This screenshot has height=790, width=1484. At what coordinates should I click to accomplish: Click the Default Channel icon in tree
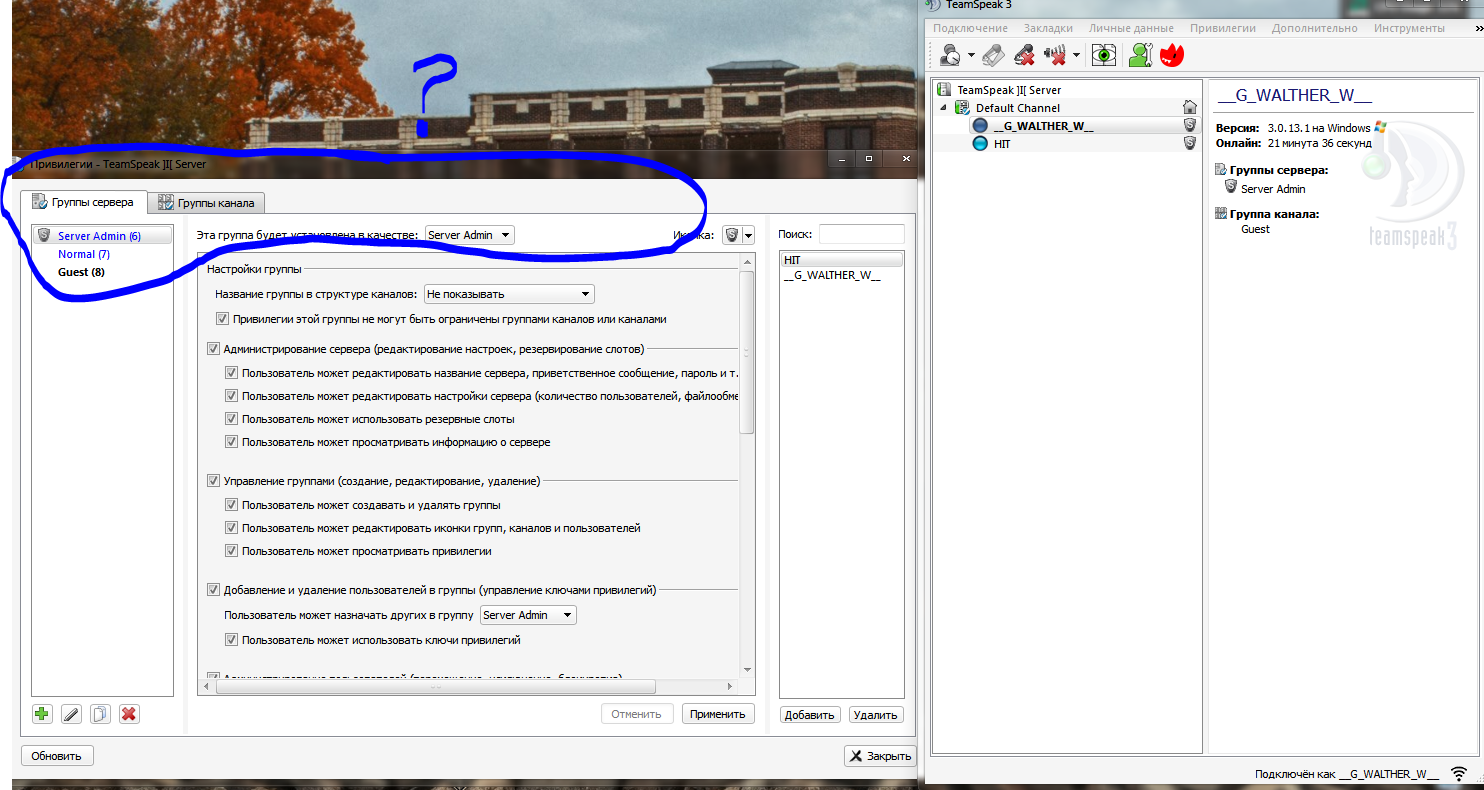(x=963, y=107)
